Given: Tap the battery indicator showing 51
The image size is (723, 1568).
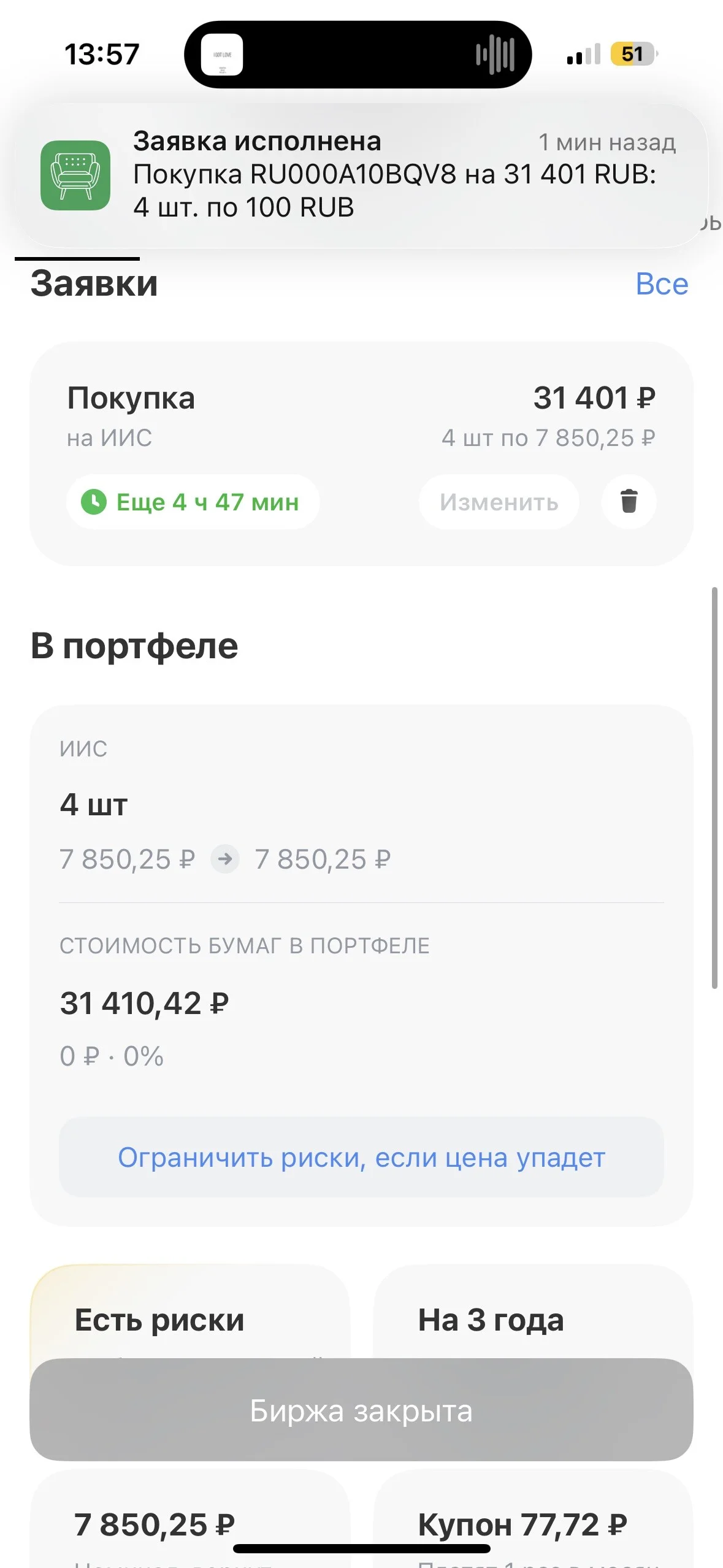Looking at the screenshot, I should coord(634,54).
